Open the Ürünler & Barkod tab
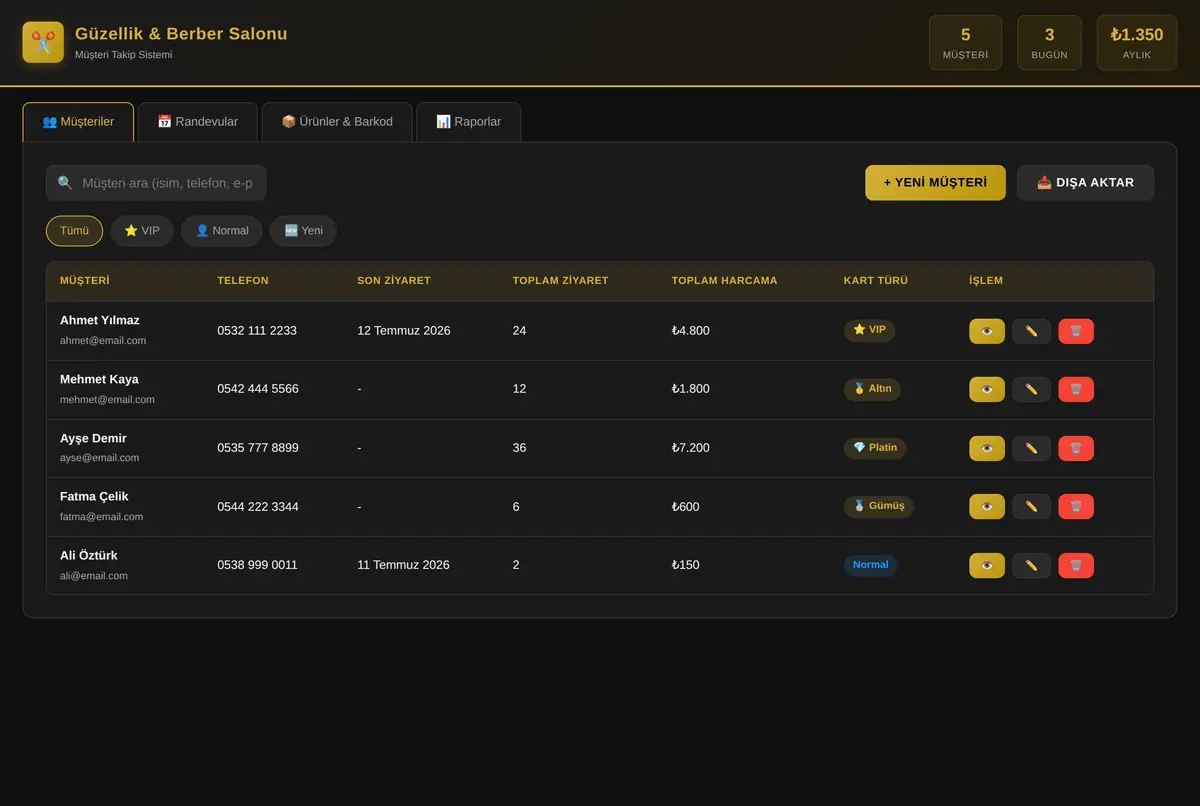 (x=337, y=122)
